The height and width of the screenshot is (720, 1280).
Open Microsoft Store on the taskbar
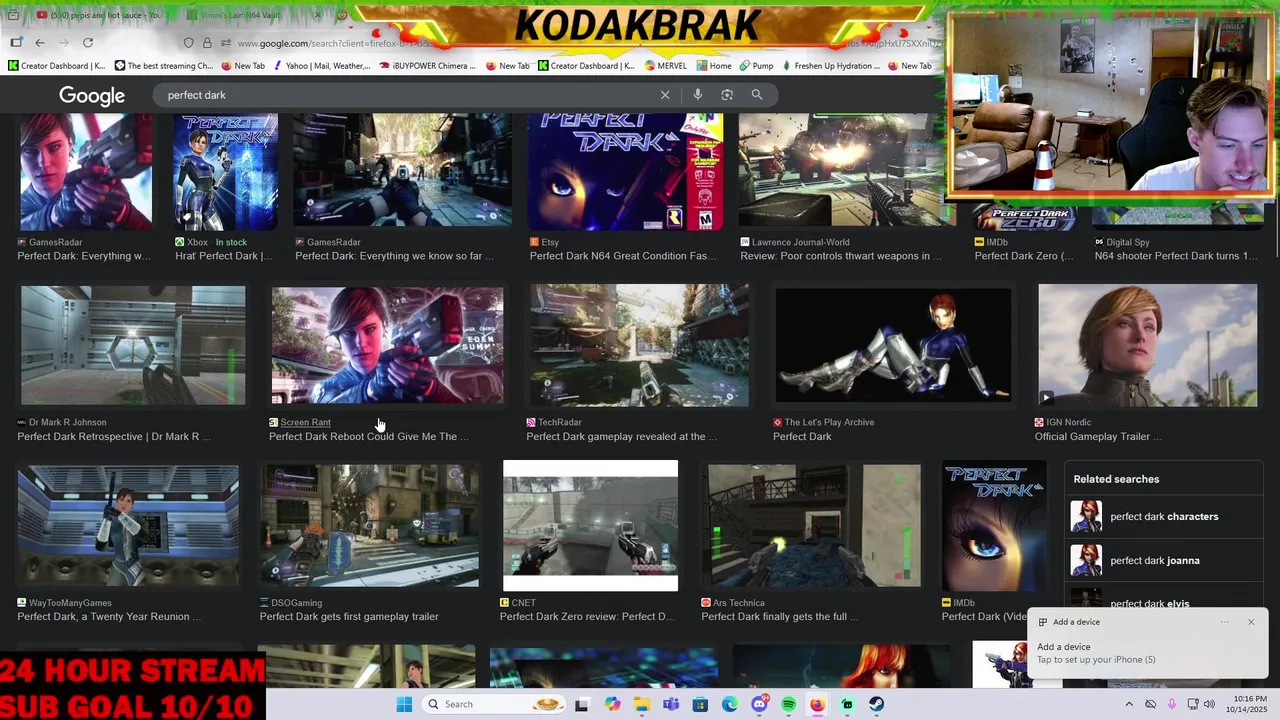click(700, 704)
